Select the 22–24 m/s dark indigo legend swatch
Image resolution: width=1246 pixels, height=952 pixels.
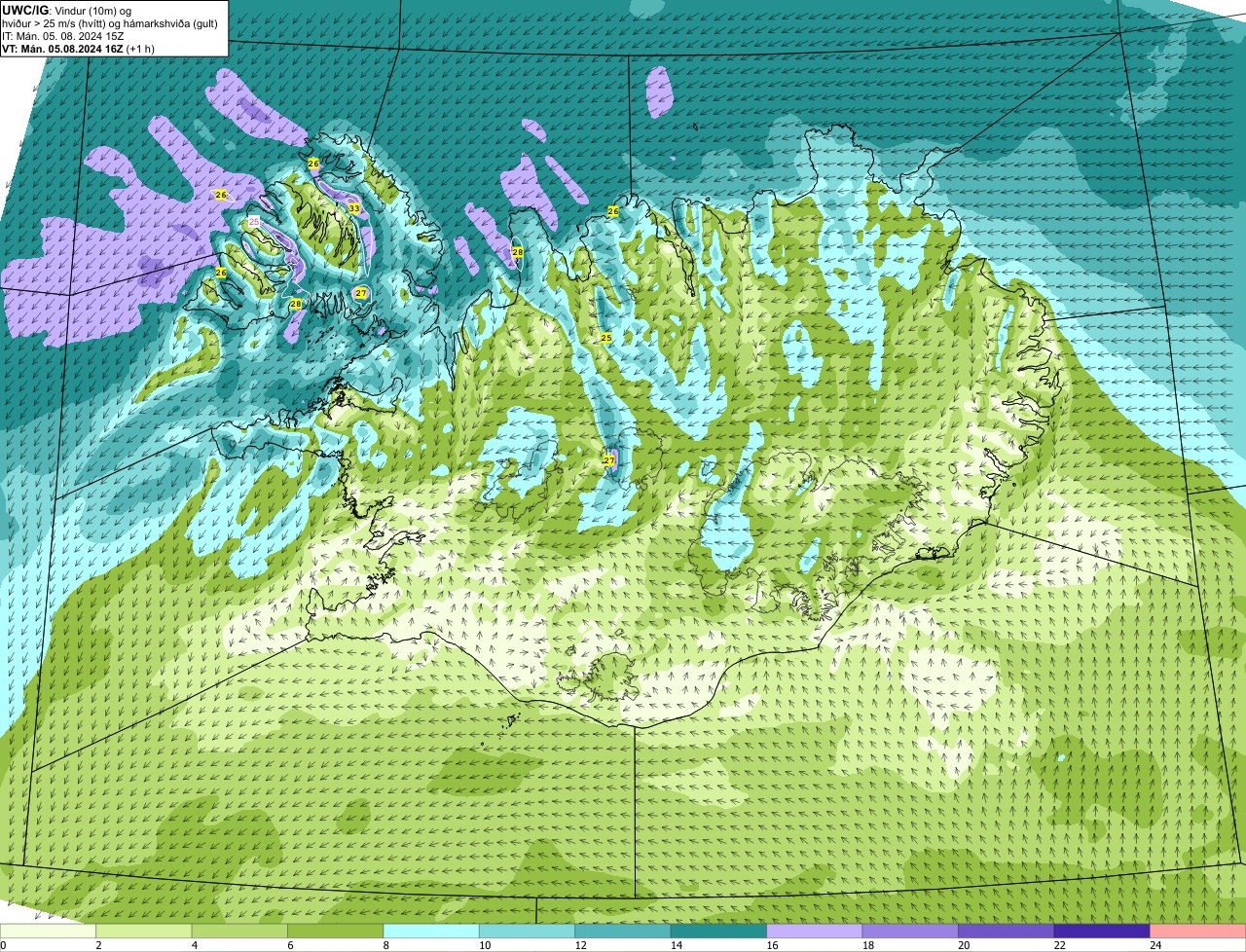click(x=1102, y=931)
